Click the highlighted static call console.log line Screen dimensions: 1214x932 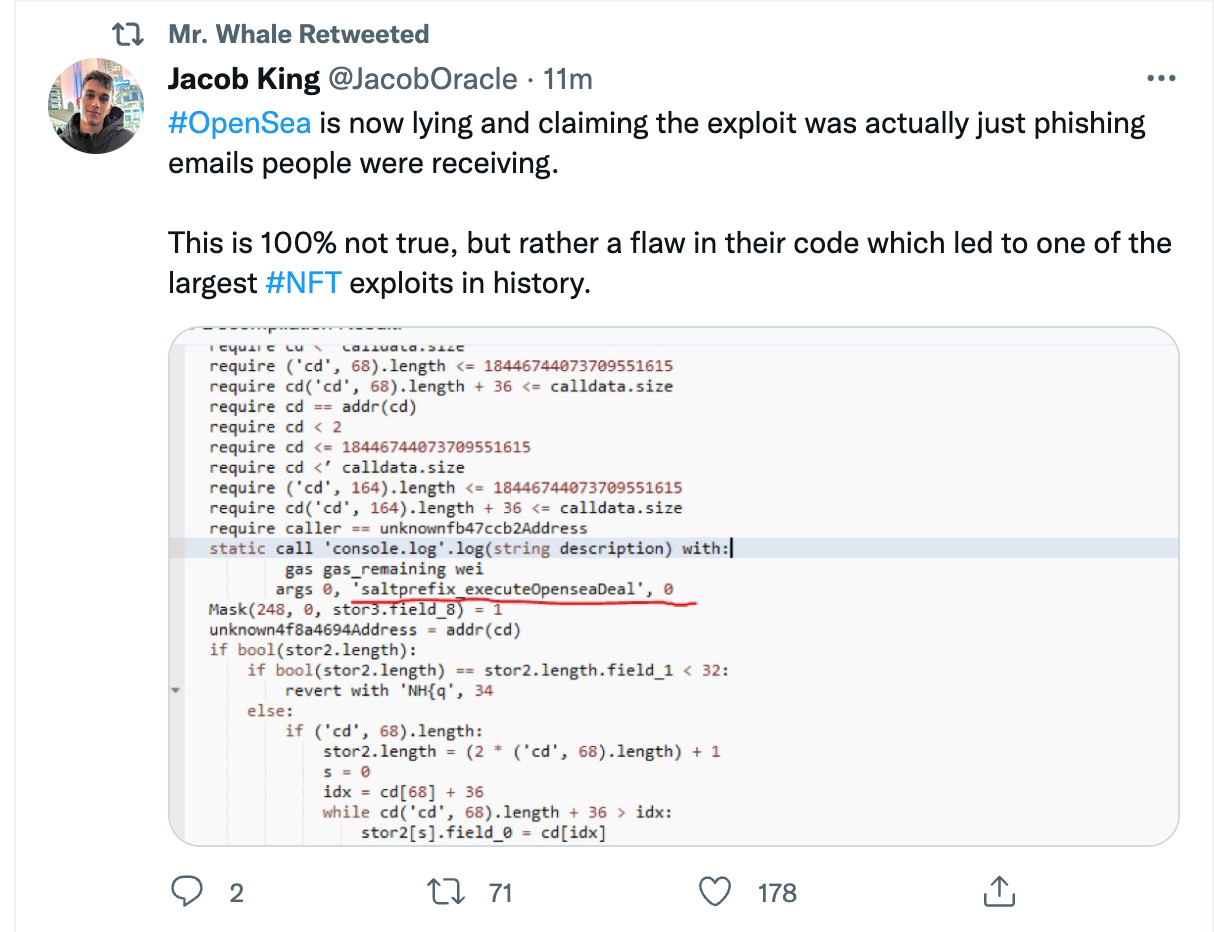[x=470, y=548]
